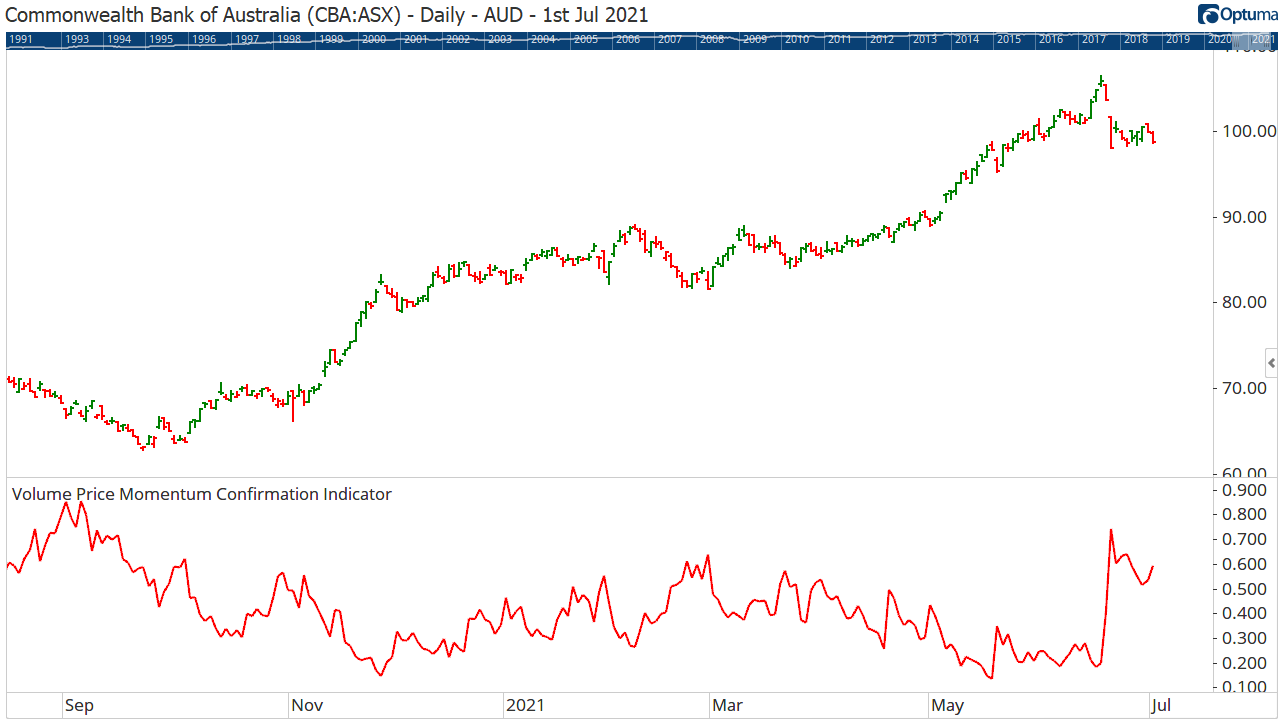The image size is (1284, 726).
Task: Select the Commonwealth Bank of Australia chart title
Action: (x=327, y=15)
